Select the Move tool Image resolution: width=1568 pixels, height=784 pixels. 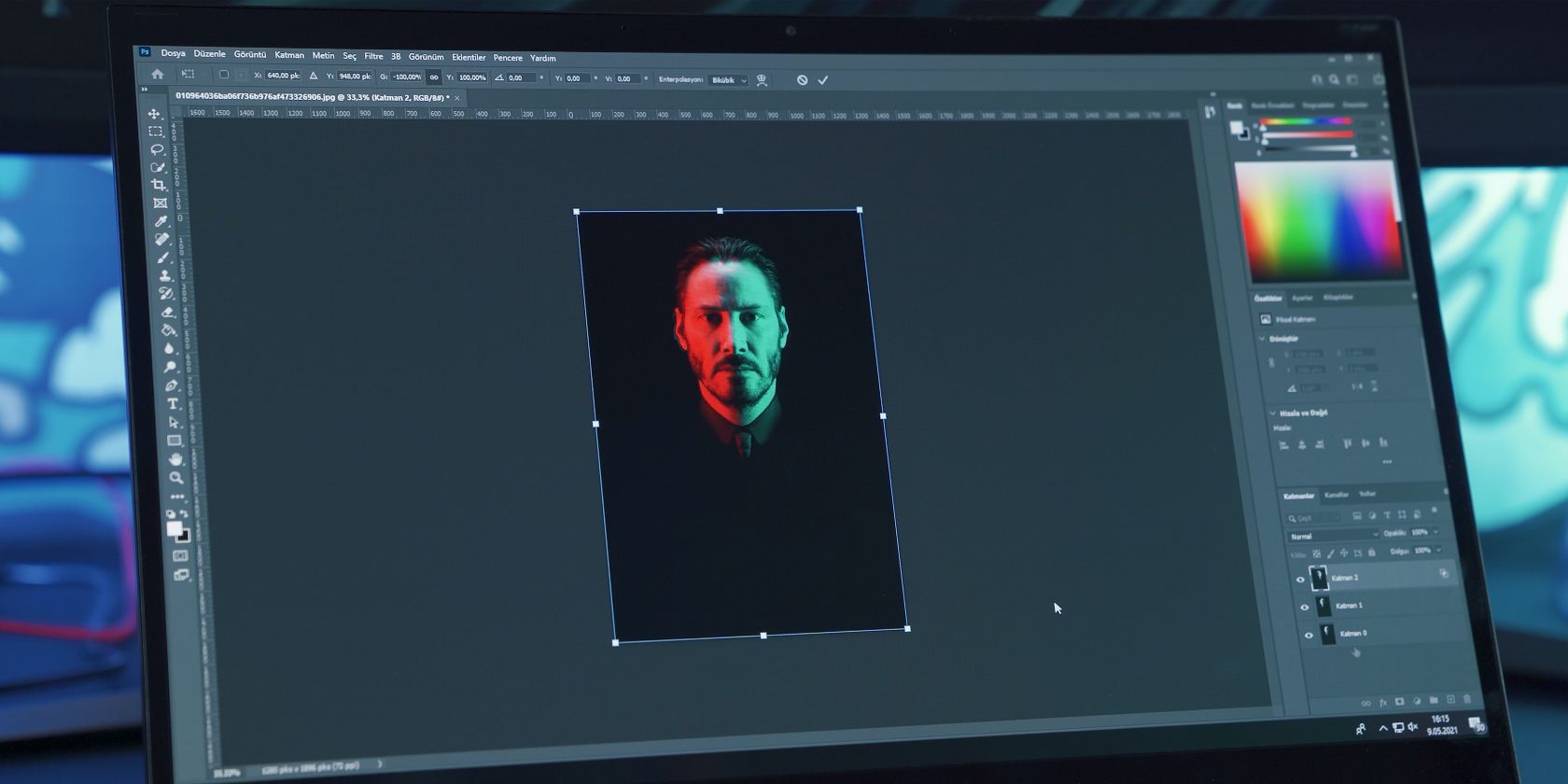point(154,114)
